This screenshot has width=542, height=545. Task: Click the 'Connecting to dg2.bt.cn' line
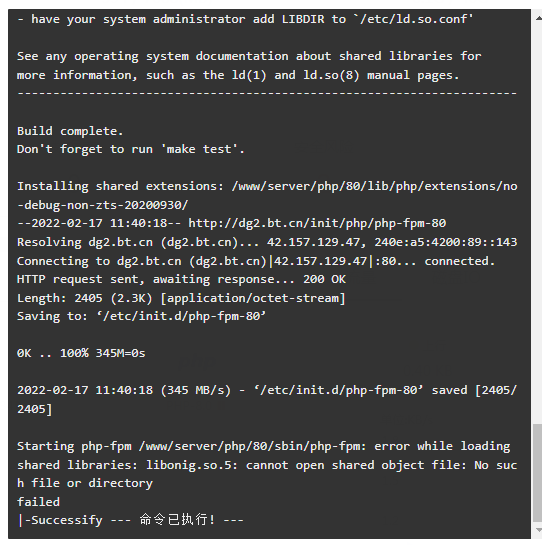(x=256, y=261)
